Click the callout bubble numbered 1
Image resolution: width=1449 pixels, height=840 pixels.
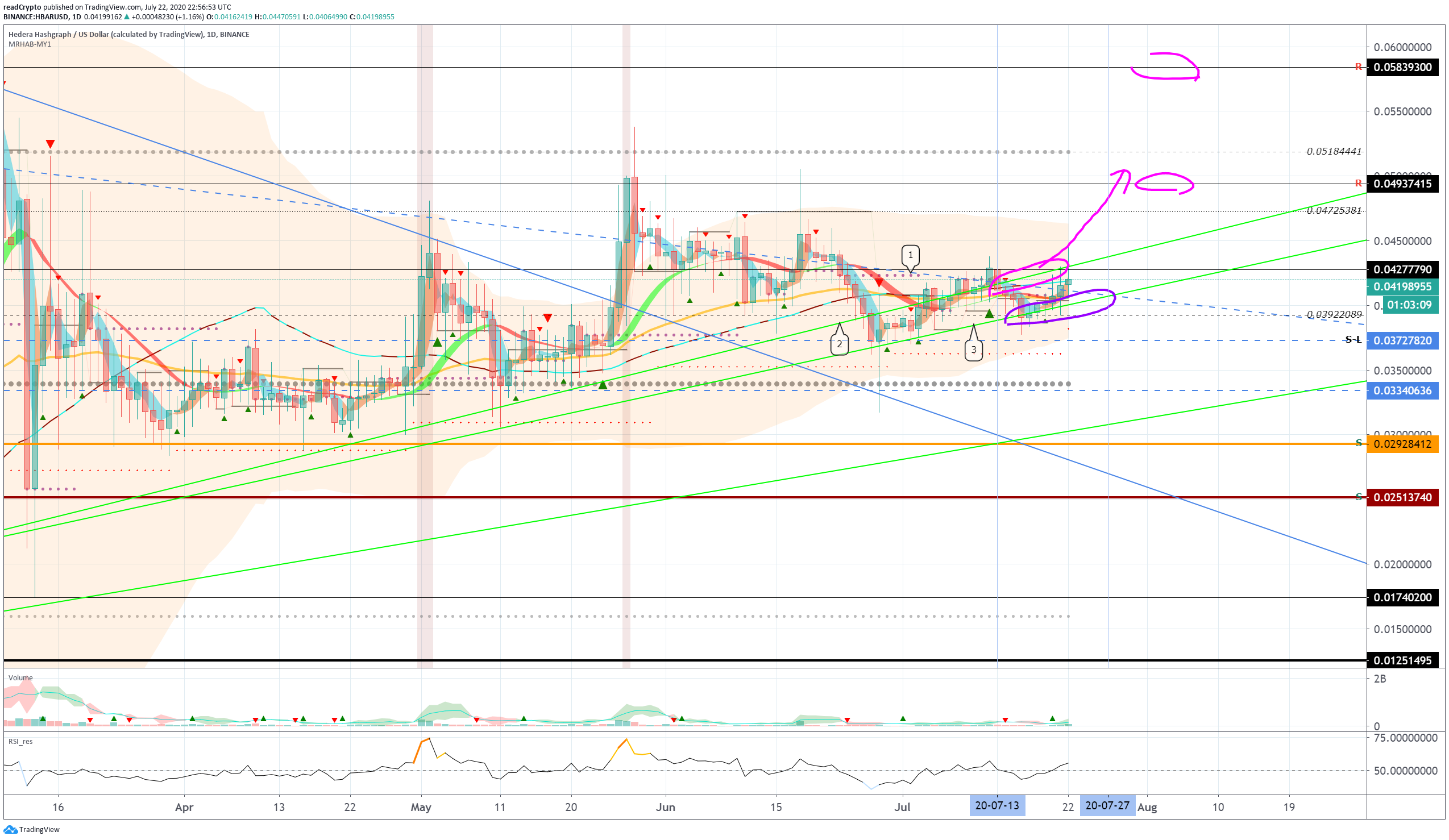tap(910, 255)
